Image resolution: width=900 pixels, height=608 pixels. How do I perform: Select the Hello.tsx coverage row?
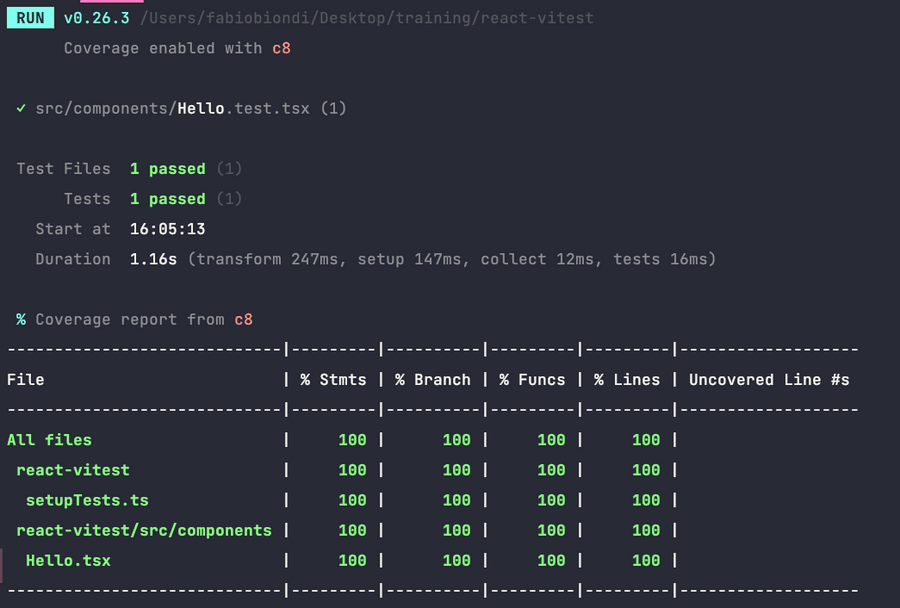68,561
